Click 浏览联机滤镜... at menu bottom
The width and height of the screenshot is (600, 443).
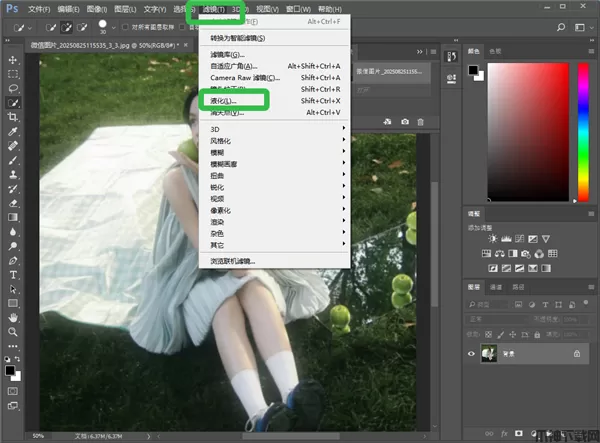click(x=232, y=260)
